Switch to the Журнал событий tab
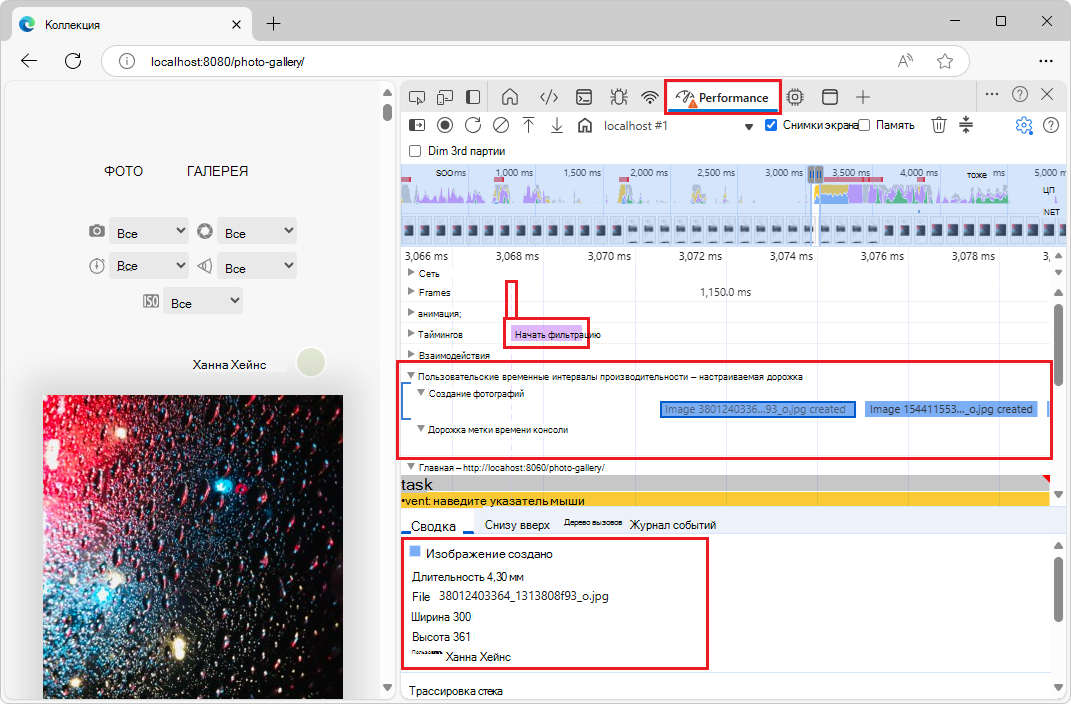This screenshot has height=704, width=1071. click(673, 525)
